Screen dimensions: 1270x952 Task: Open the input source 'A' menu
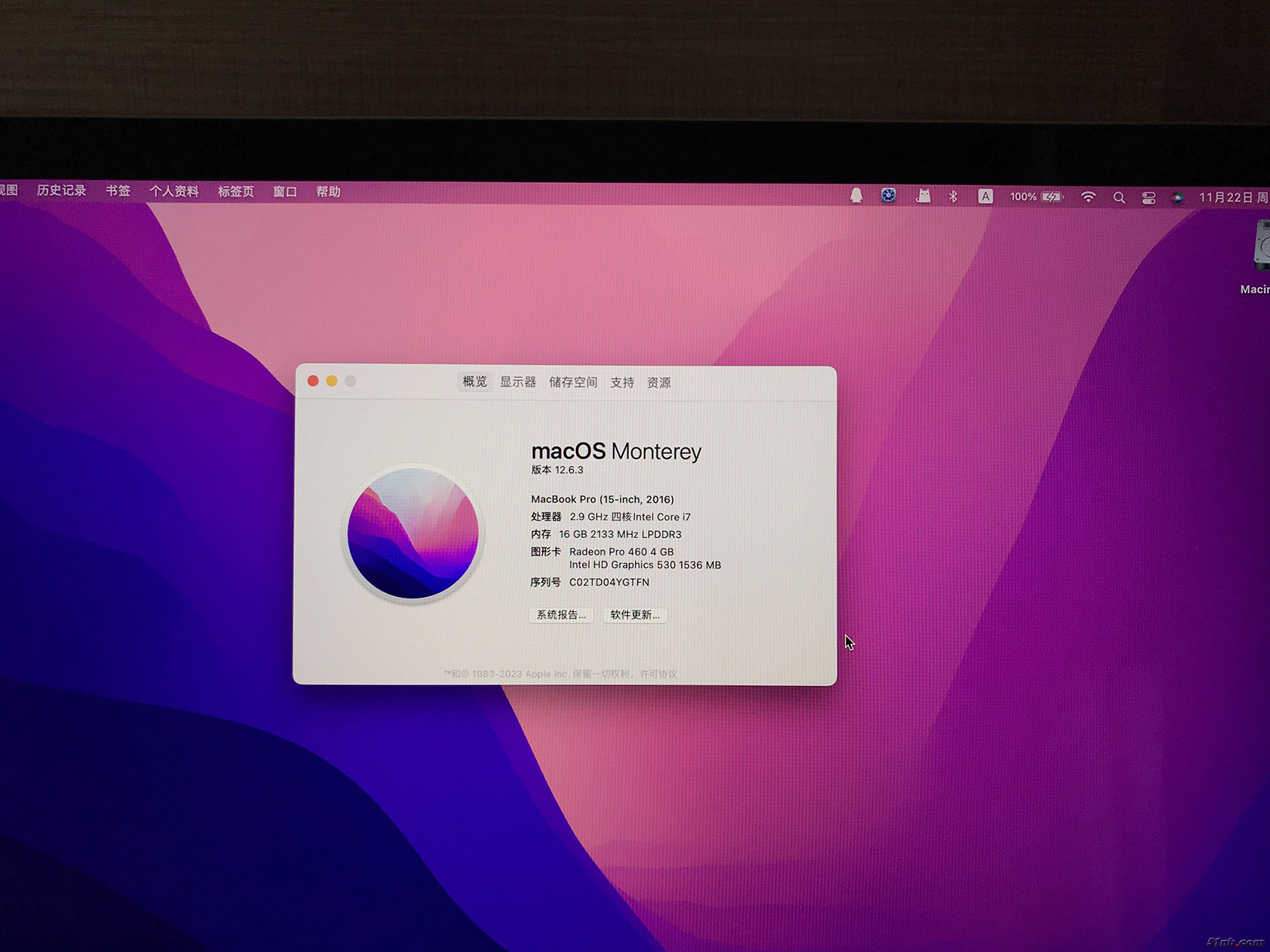985,196
